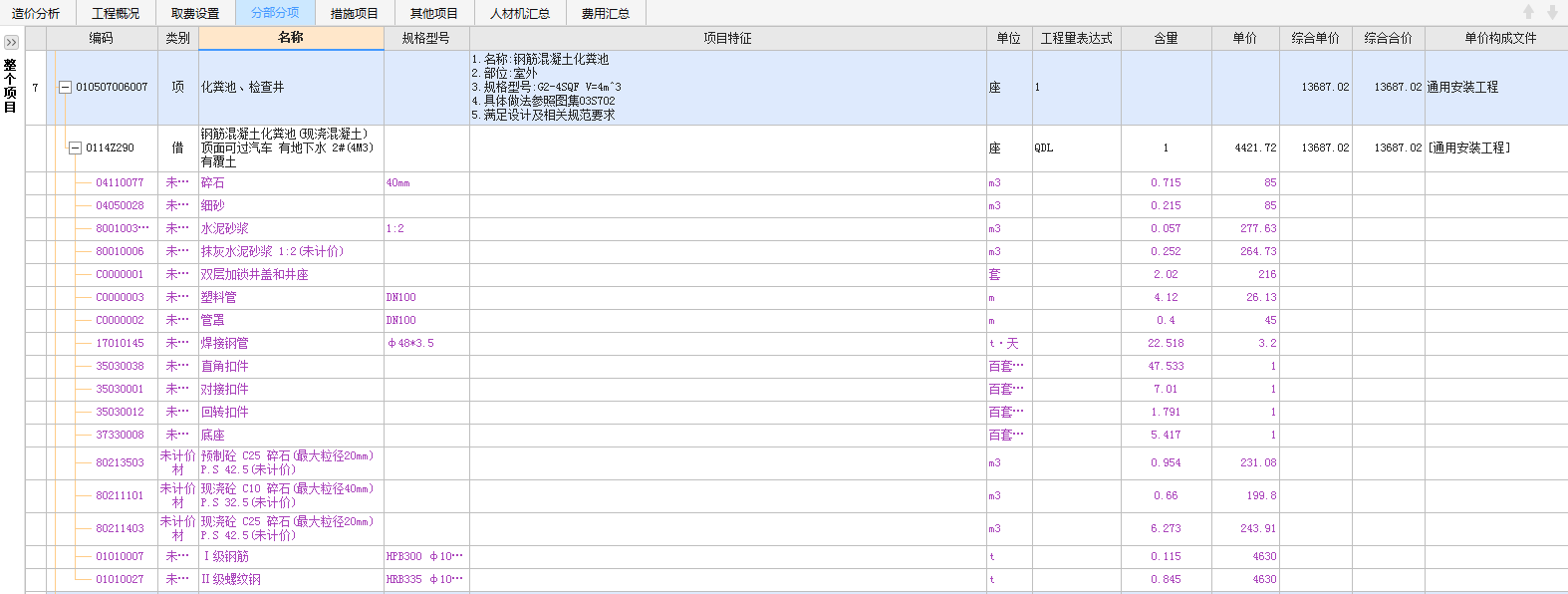
Task: Select the Ⅱ级螺纹钢 material row
Action: 797,580
